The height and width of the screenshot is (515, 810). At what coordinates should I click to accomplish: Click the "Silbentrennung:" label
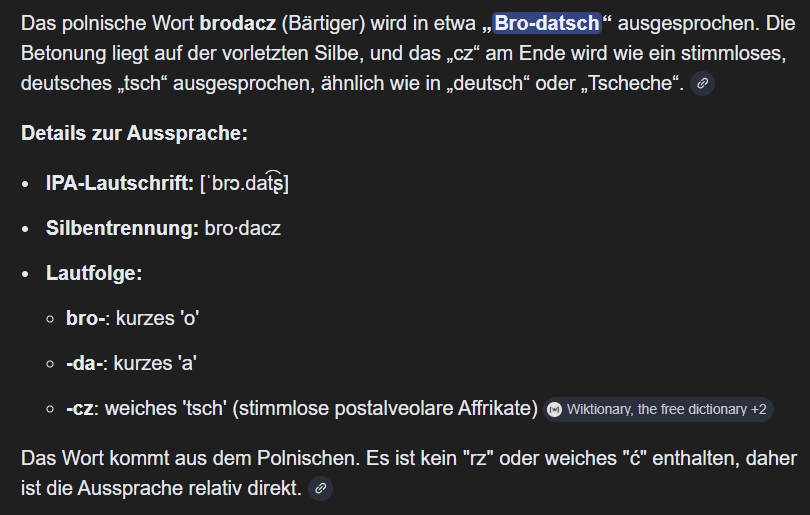[122, 228]
